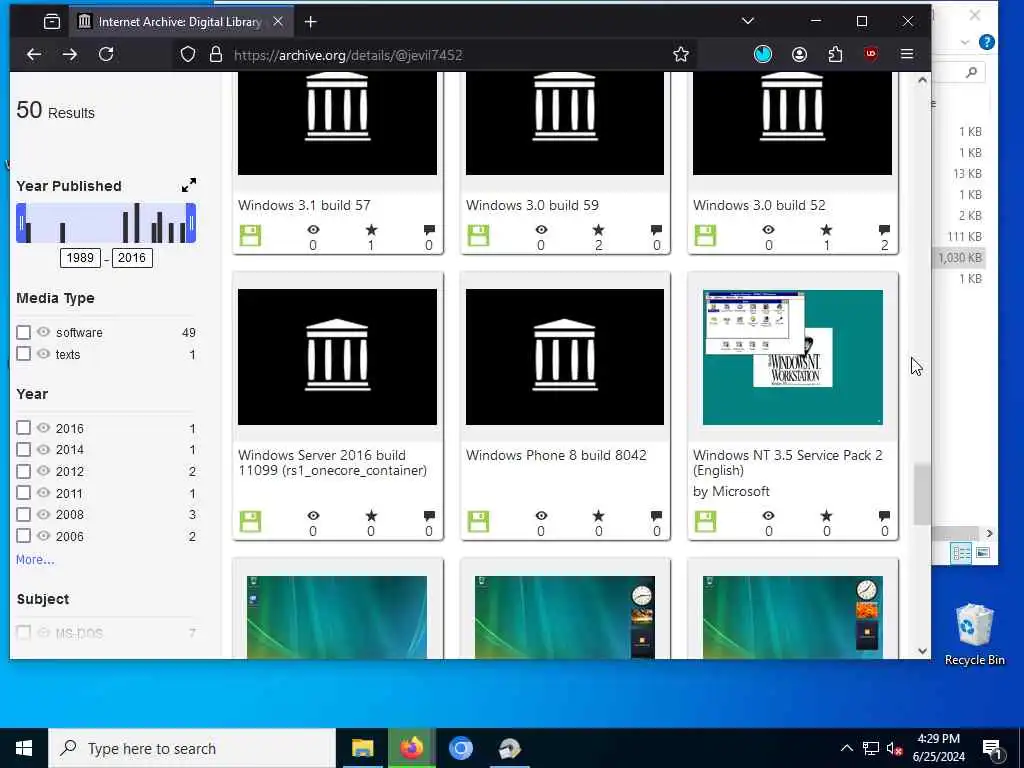Hide software results with its eye toggle
Screen dimensions: 1024x768
click(x=44, y=332)
